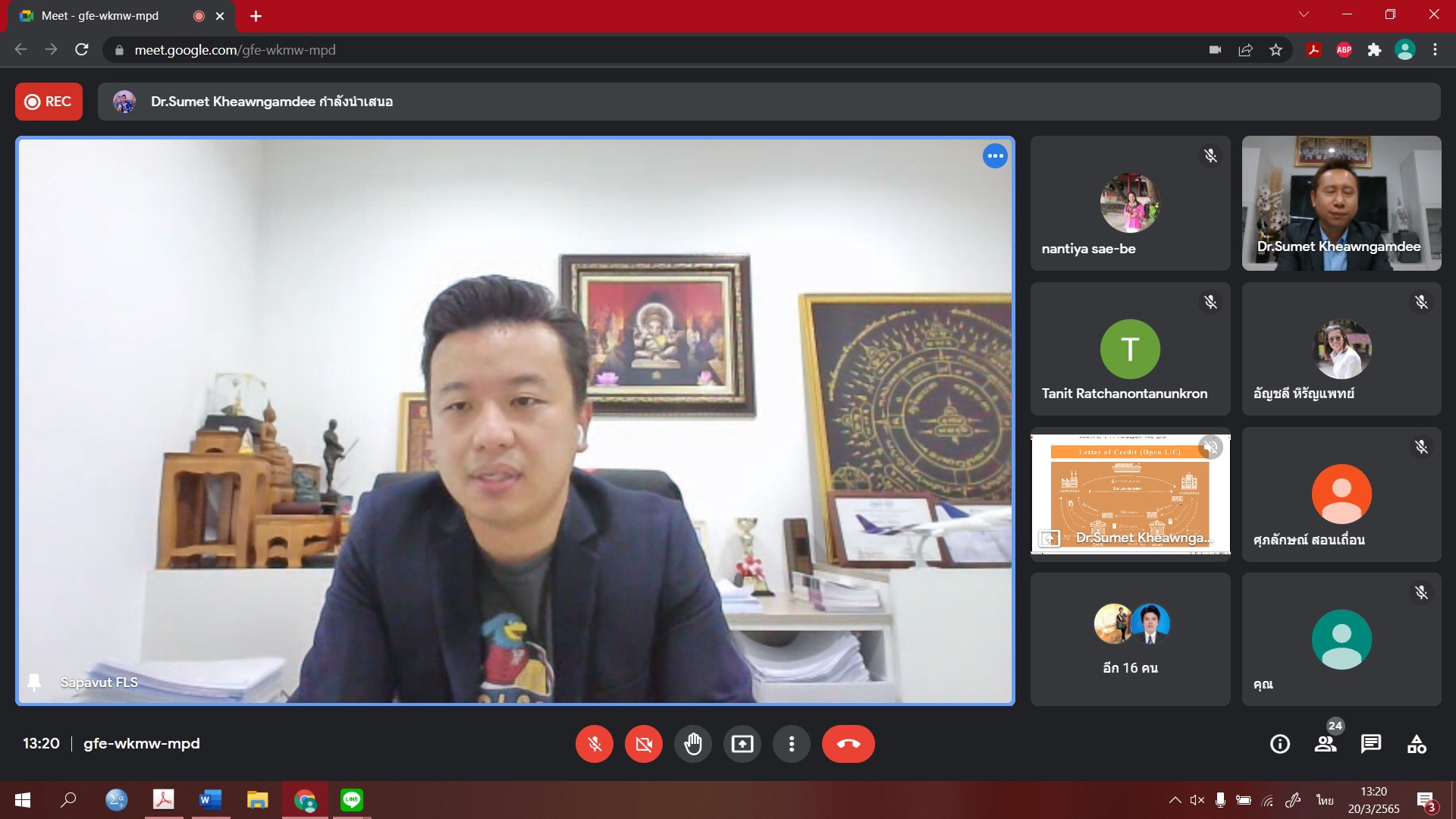
Task: Unpin Sapavut FLS using pin icon
Action: pos(34,682)
